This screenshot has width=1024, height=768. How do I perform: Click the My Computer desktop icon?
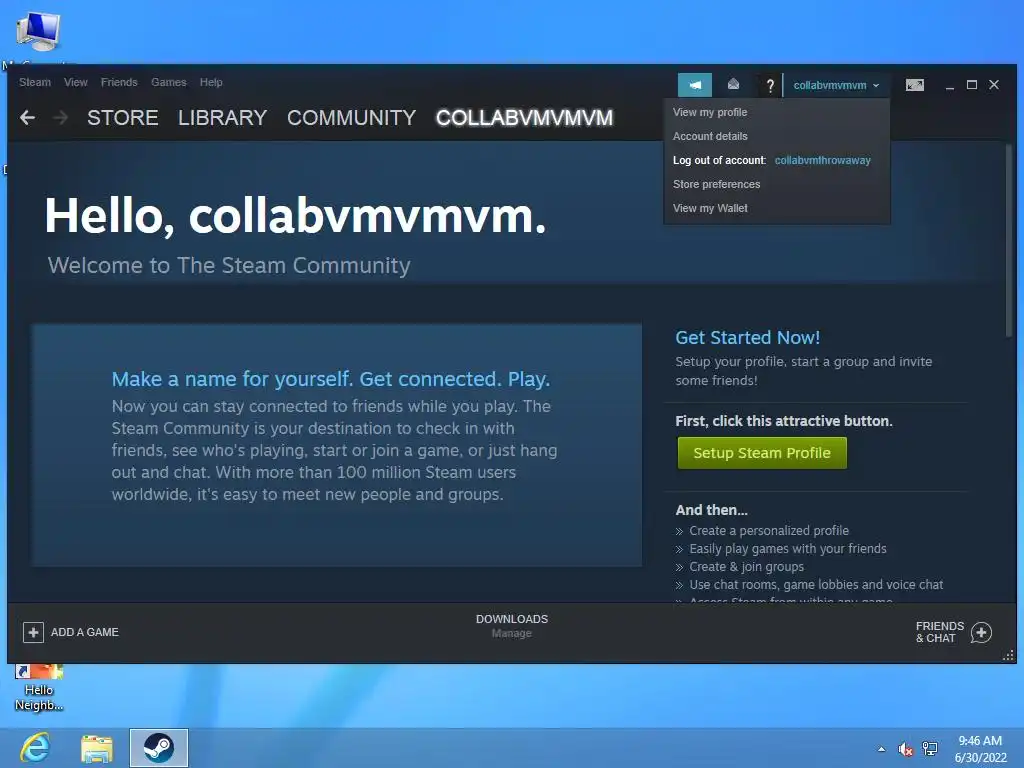tap(38, 31)
